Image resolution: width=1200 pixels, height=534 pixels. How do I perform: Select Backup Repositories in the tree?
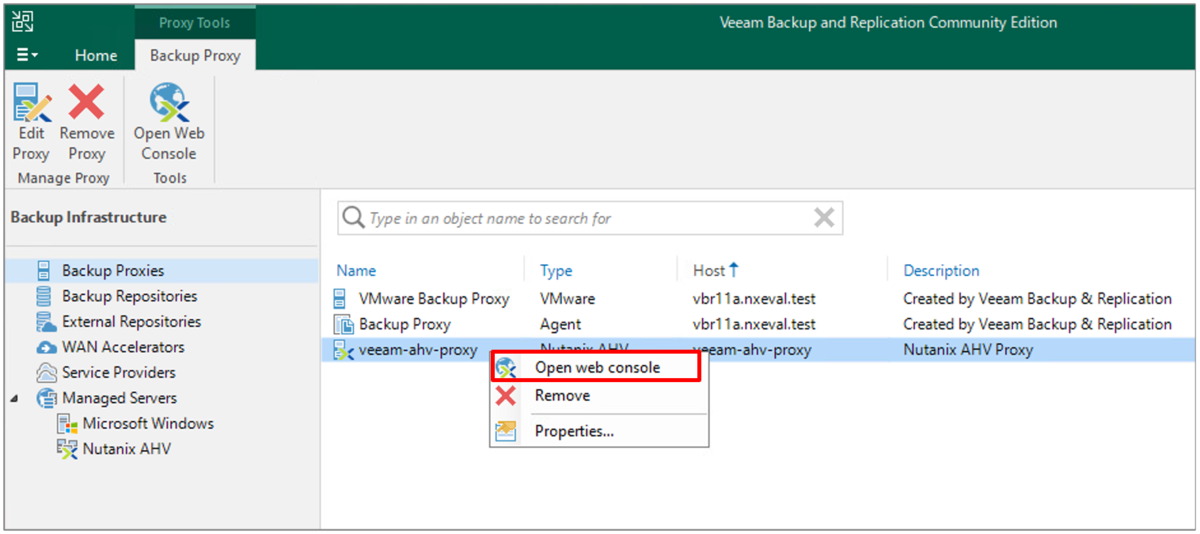(130, 296)
